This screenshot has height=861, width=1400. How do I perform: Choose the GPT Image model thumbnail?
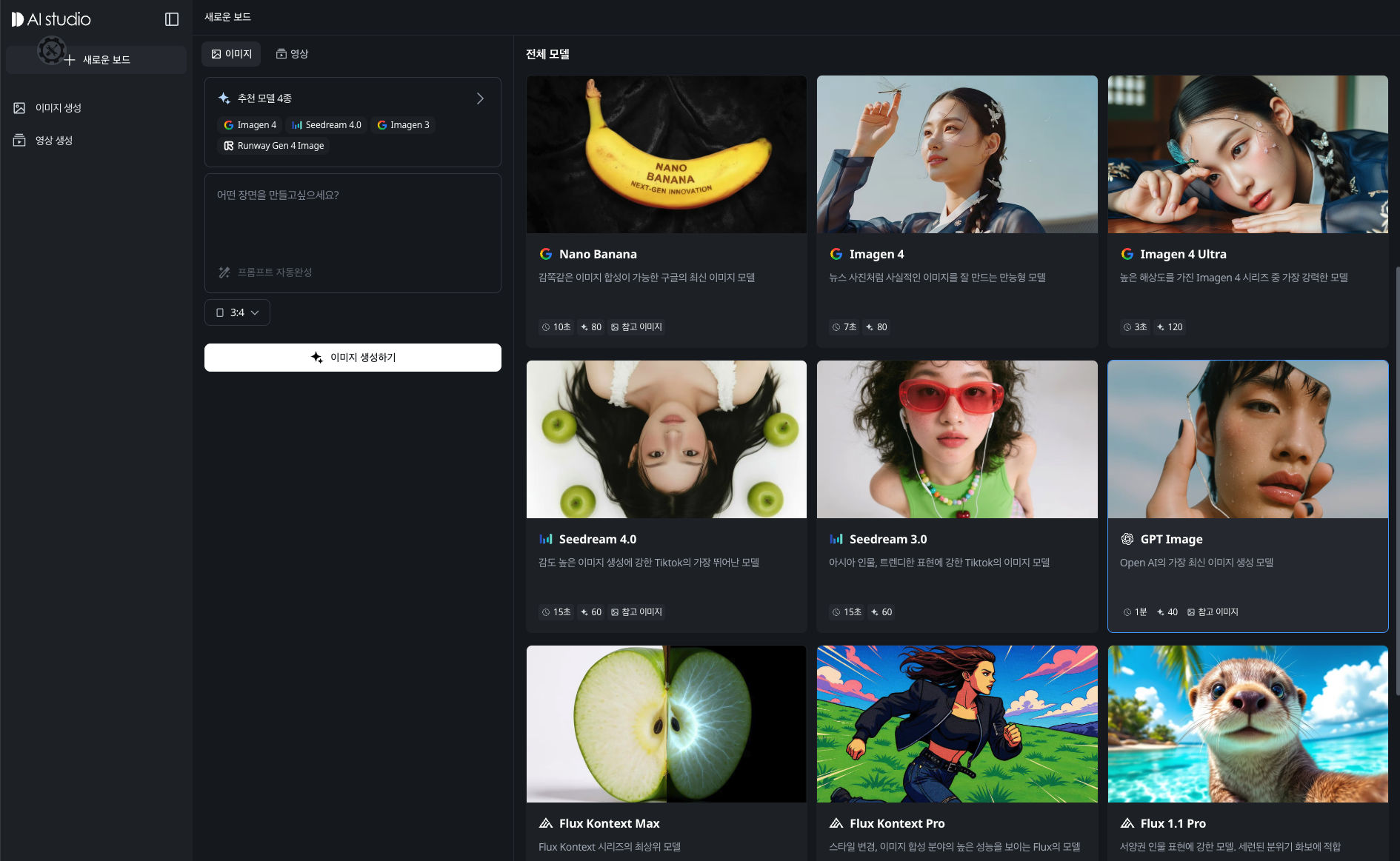tap(1248, 439)
